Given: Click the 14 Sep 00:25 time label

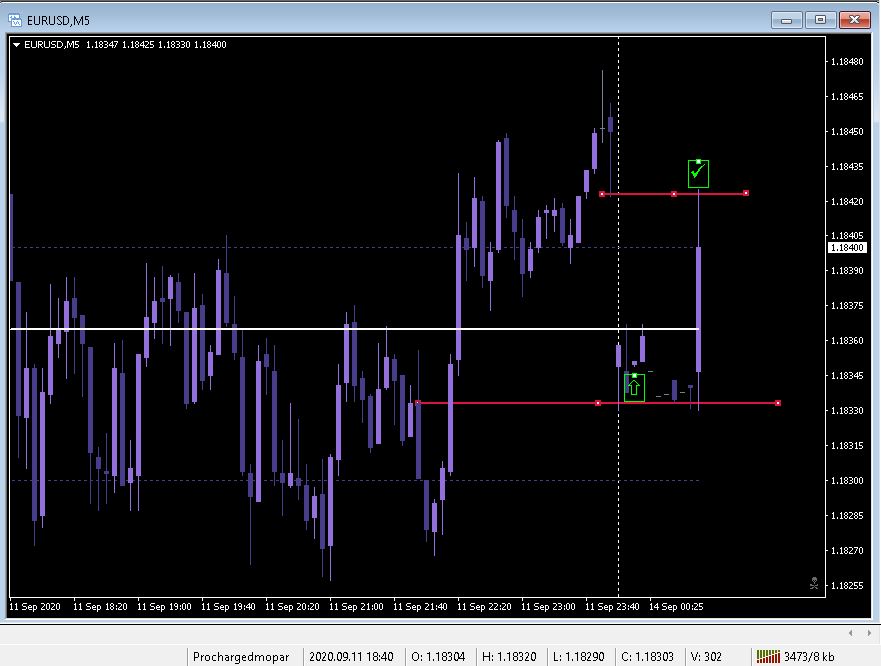Looking at the screenshot, I should [676, 607].
